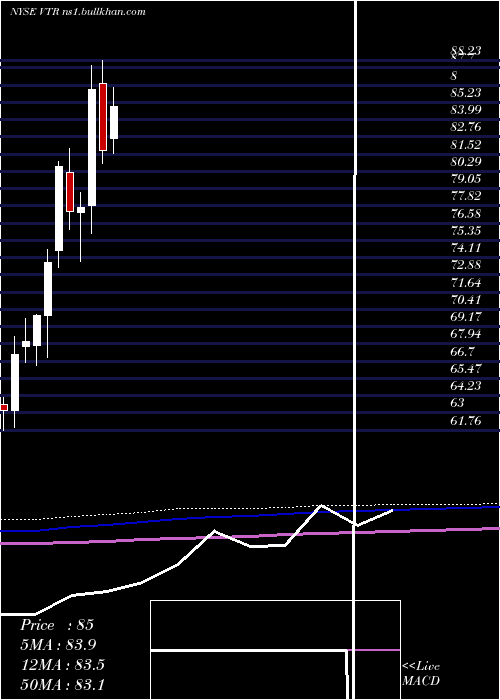This screenshot has height=700, width=500.
Task: Select the 65.47 price axis label
Action: pyautogui.click(x=466, y=368)
